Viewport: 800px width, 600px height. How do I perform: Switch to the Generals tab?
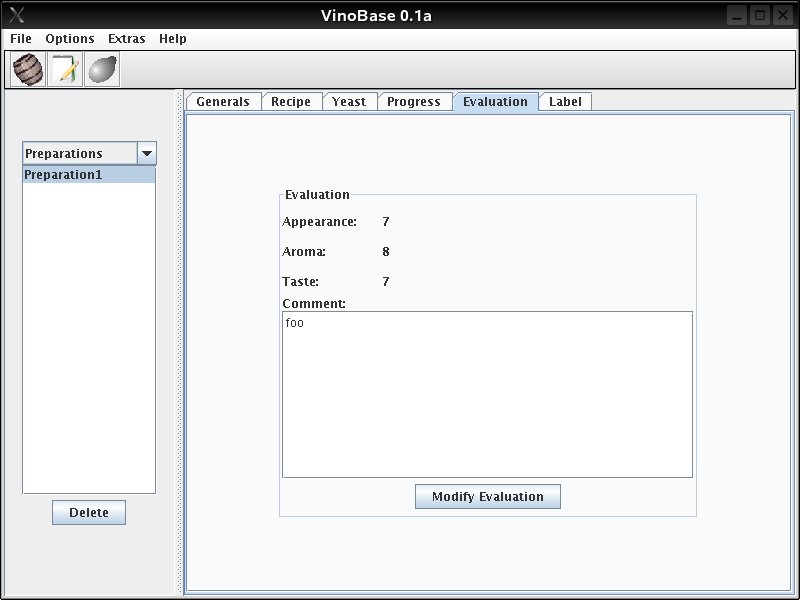[223, 102]
